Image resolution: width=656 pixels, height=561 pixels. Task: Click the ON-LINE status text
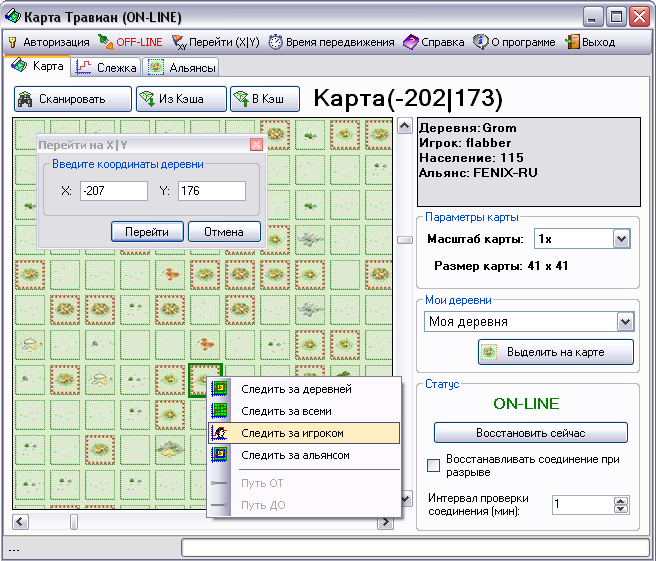(526, 404)
